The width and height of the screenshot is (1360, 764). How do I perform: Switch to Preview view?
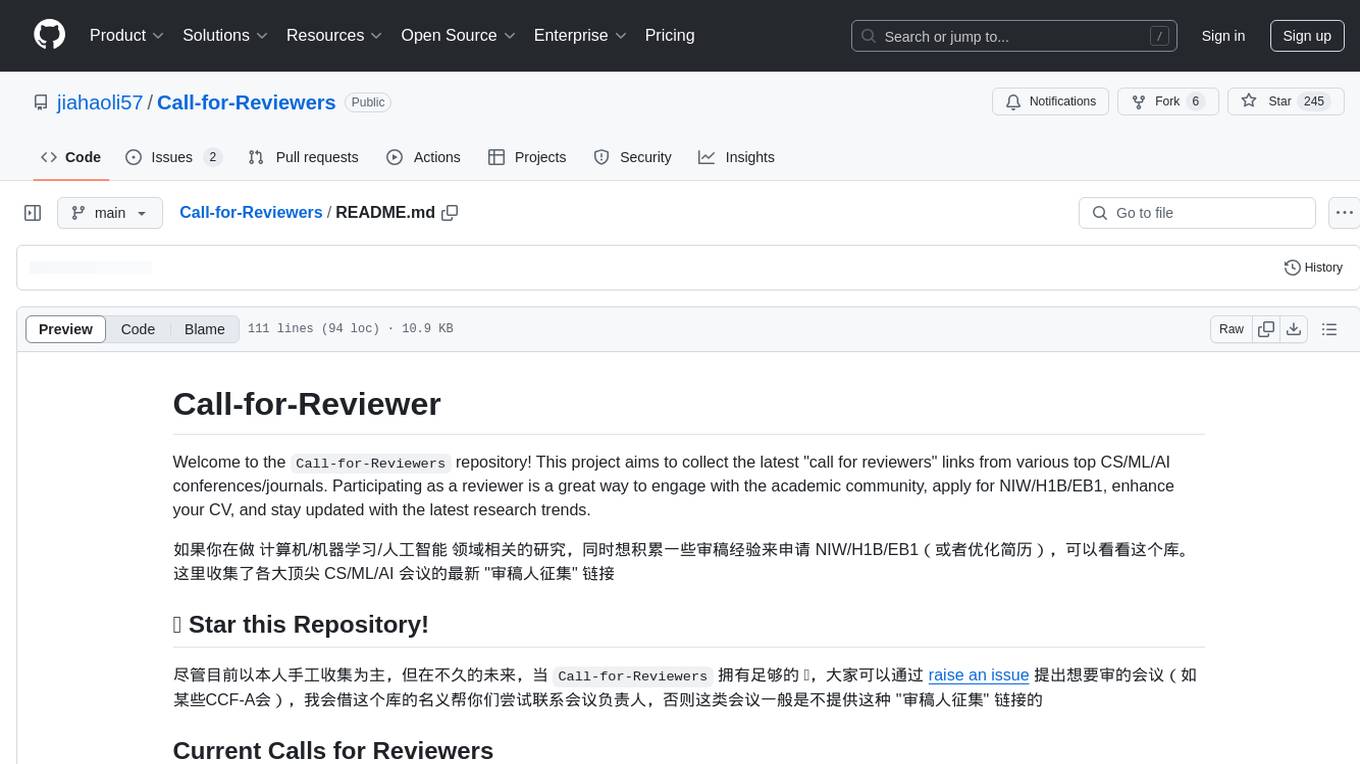tap(66, 329)
